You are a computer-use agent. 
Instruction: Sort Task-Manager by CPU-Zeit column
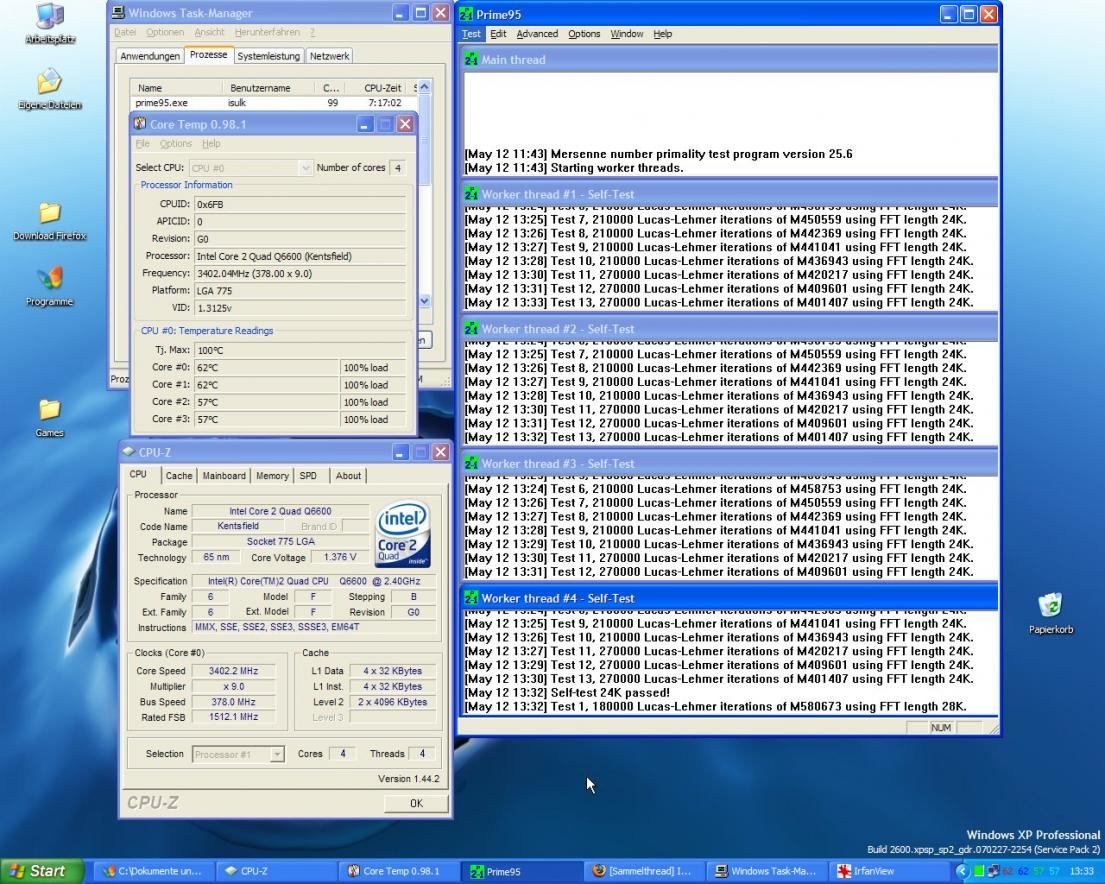378,88
